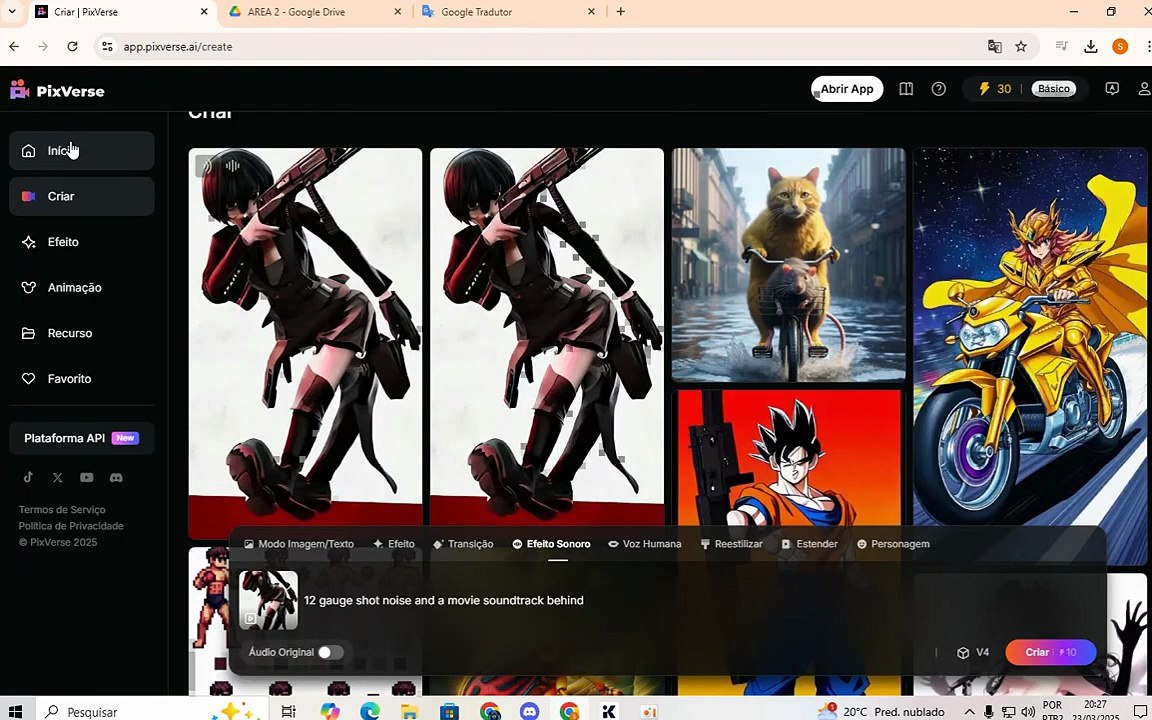The height and width of the screenshot is (720, 1152).
Task: Click the Abrir App button
Action: [x=847, y=89]
